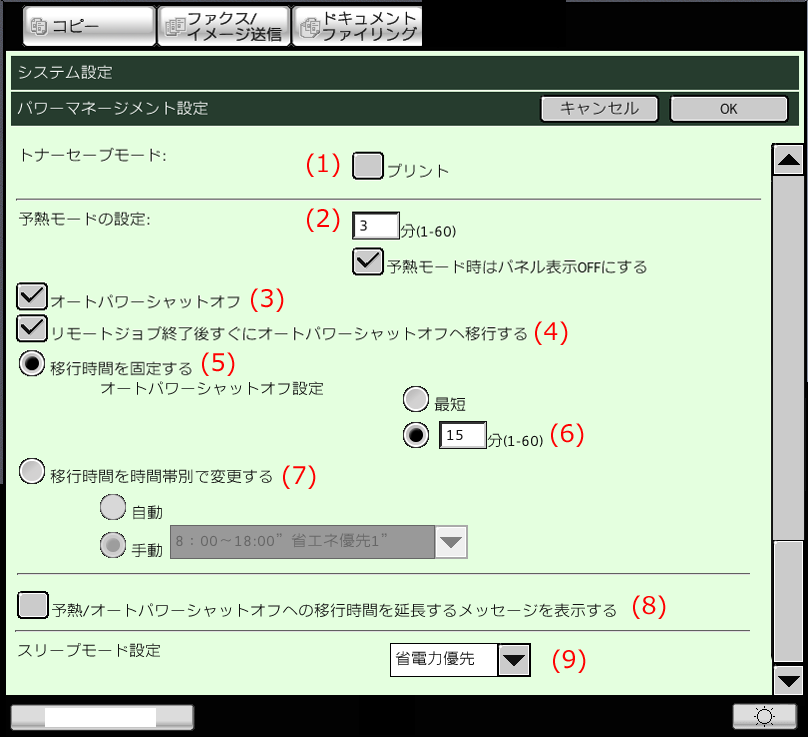This screenshot has width=808, height=737.
Task: Select the 最短 radio button
Action: (x=415, y=400)
